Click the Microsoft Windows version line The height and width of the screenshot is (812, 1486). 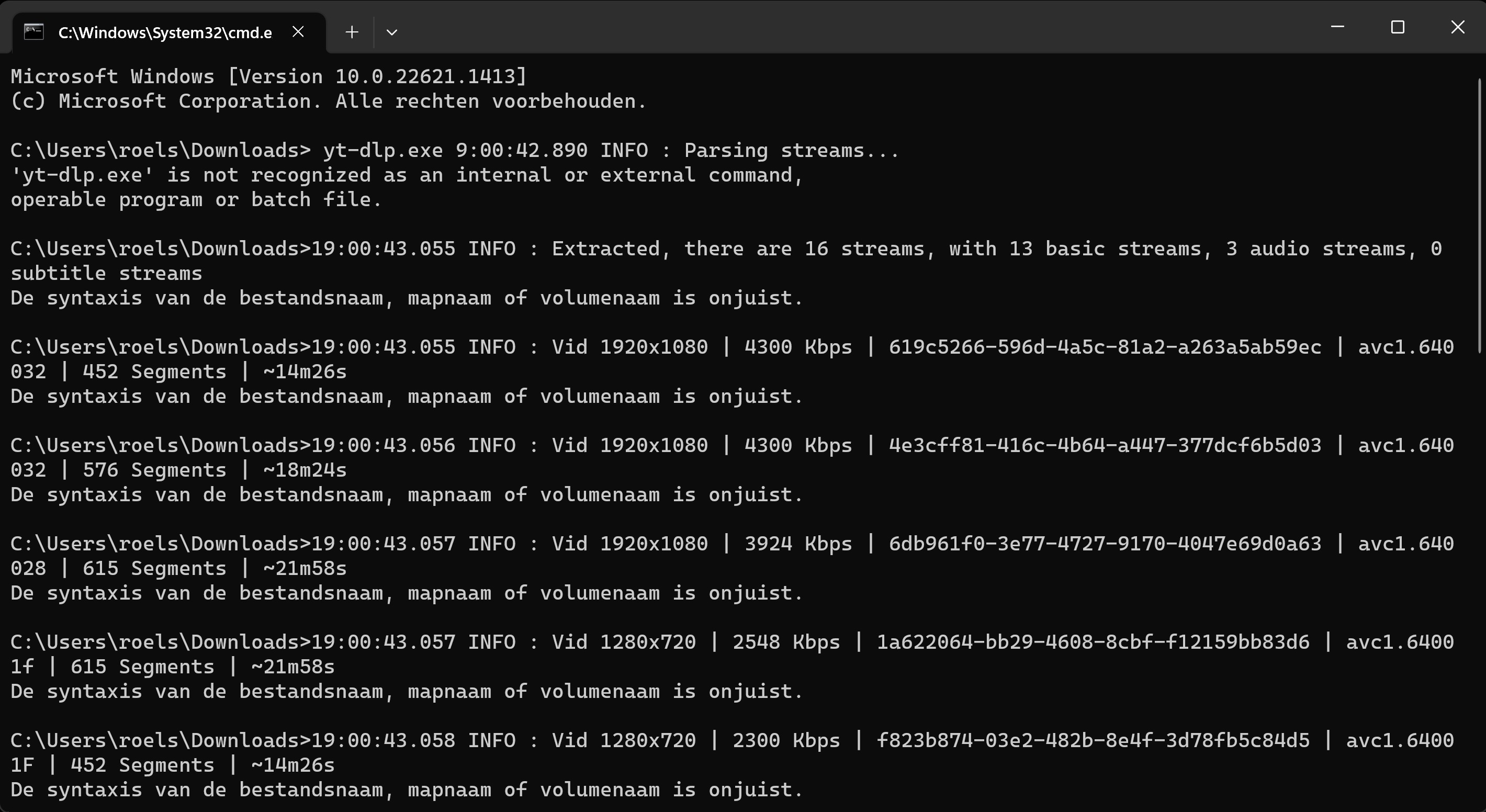pyautogui.click(x=269, y=76)
